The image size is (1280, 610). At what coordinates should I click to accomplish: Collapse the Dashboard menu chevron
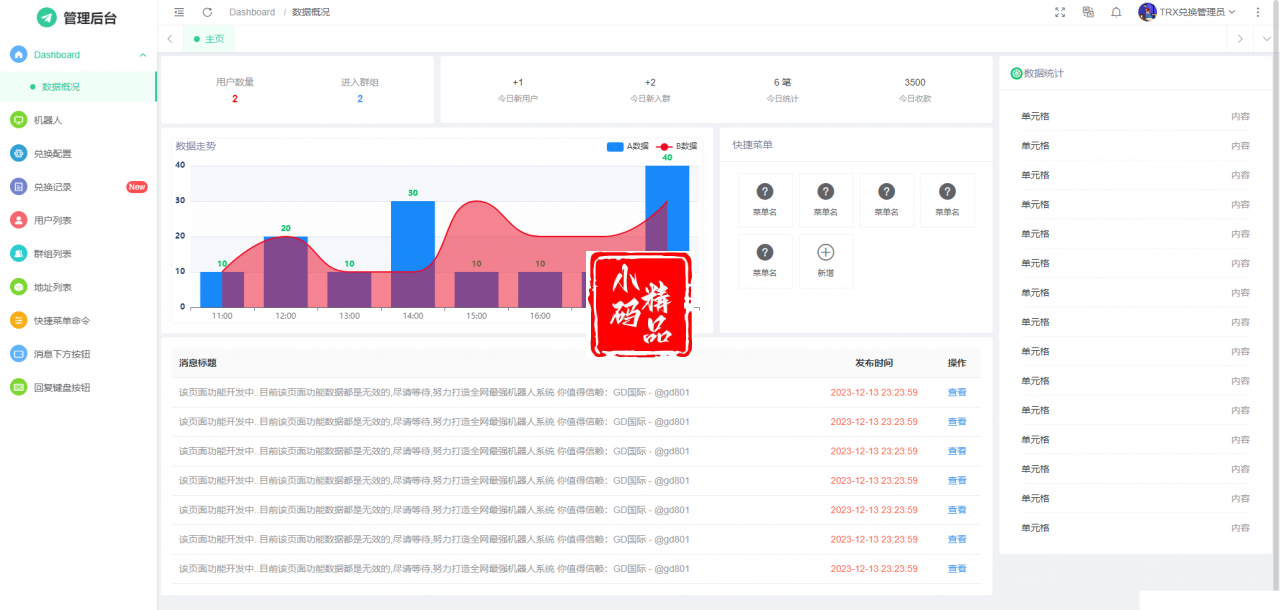(x=143, y=55)
